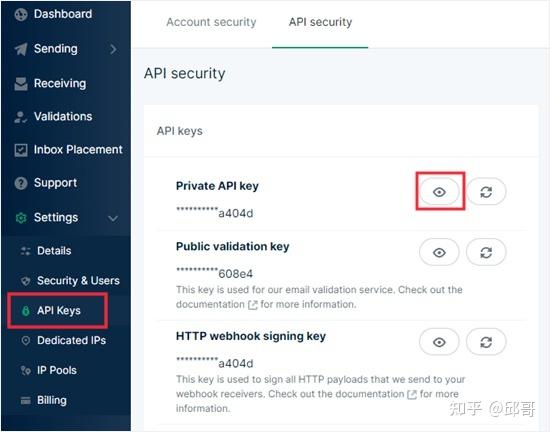Unhide the HTTP webhook signing key

click(x=439, y=342)
